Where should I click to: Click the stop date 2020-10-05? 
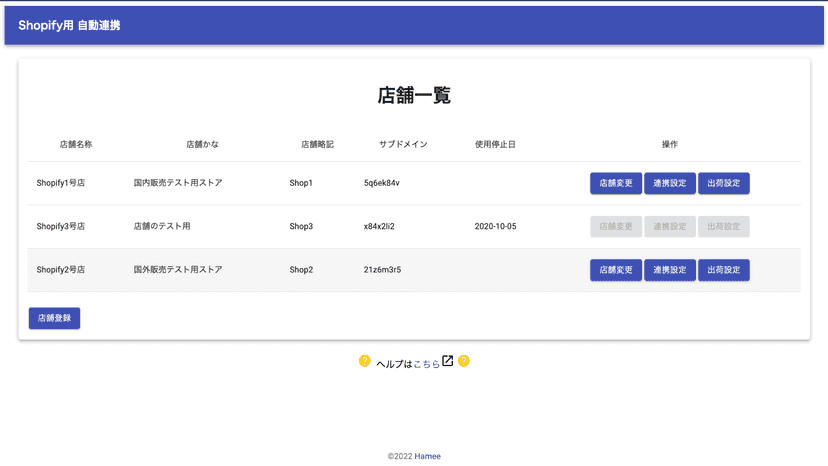point(495,227)
